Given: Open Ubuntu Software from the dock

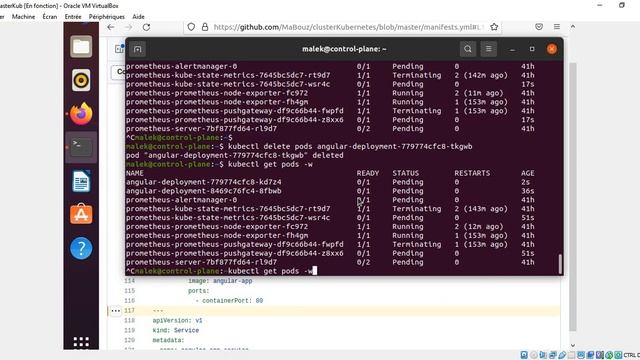Looking at the screenshot, I should [81, 214].
